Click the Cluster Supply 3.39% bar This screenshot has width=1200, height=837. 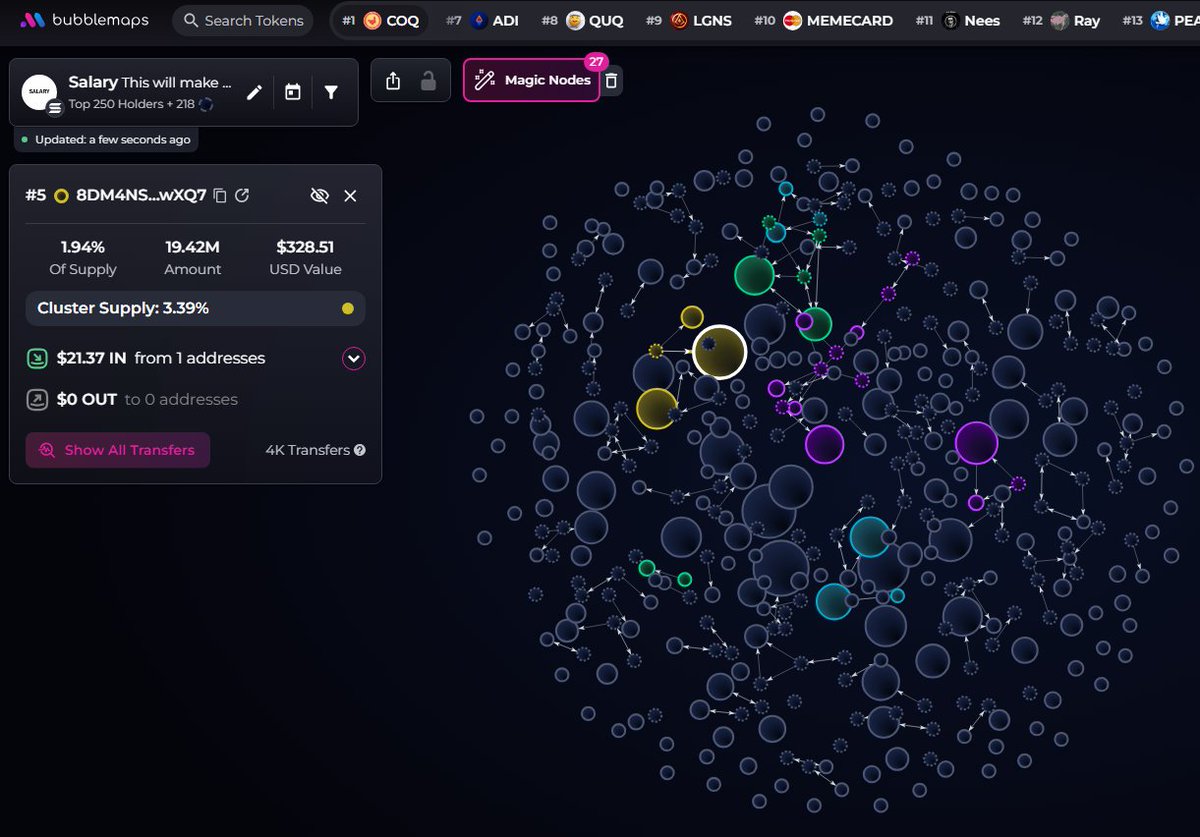(x=195, y=308)
